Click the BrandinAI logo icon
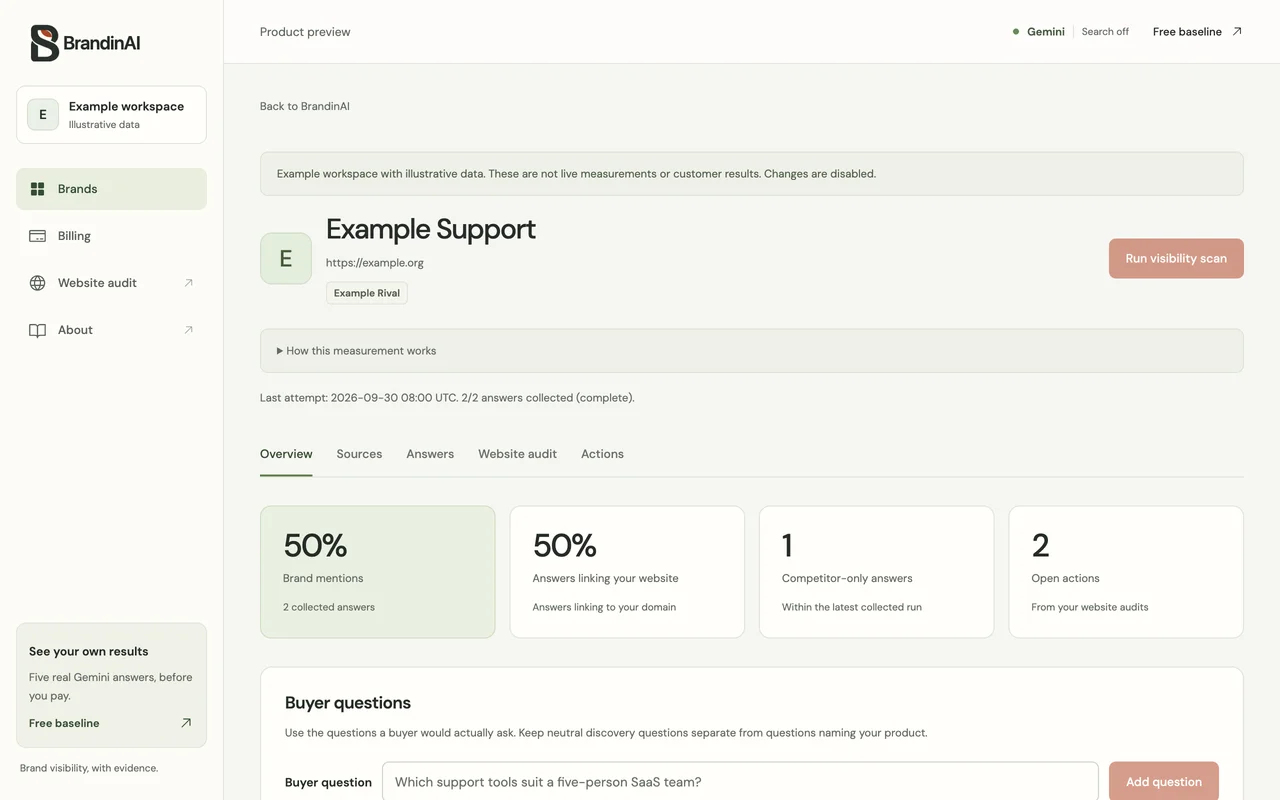 coord(45,43)
